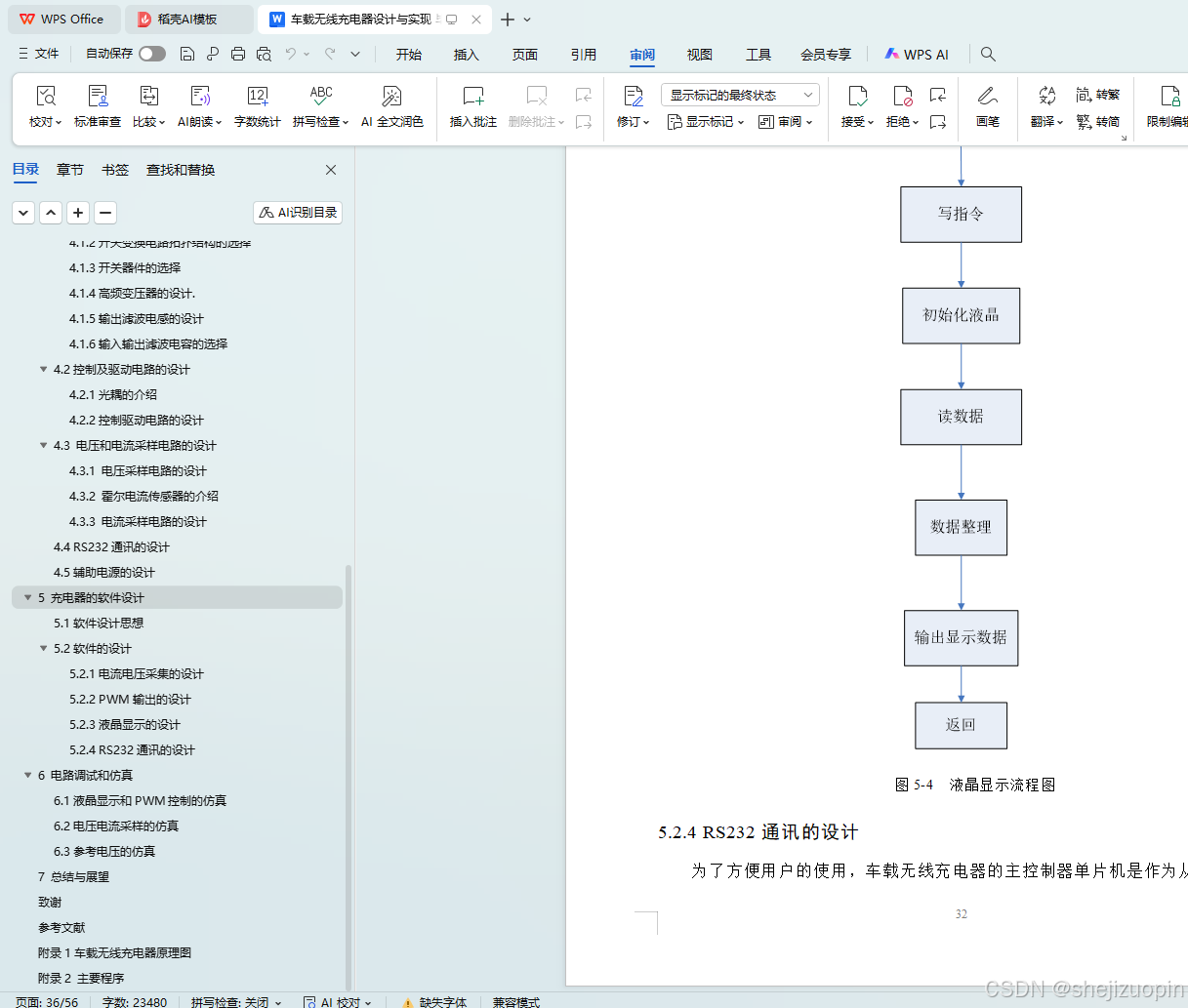Toggle AI 校对 in status bar

point(337,1002)
